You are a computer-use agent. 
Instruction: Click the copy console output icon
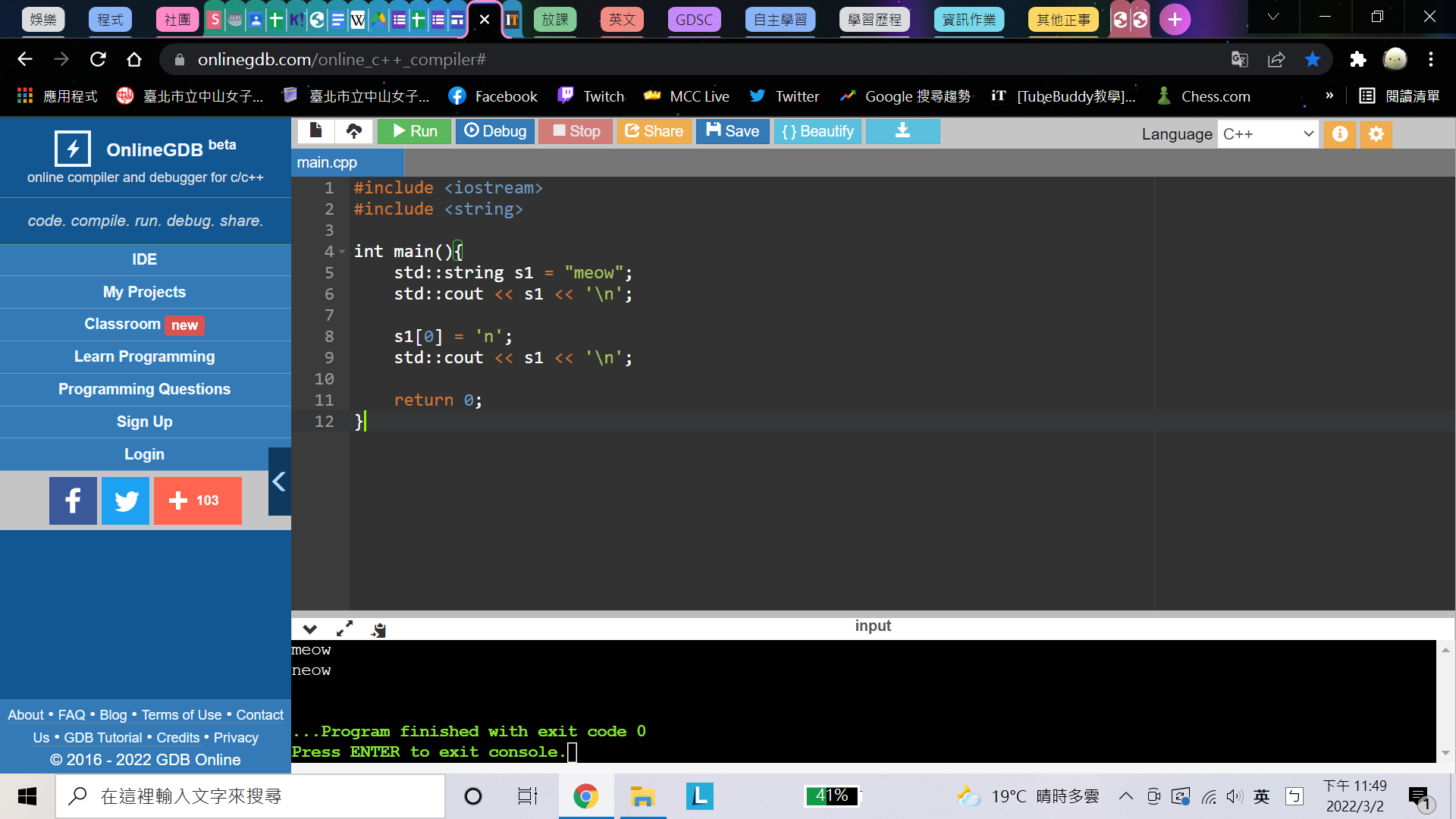point(378,629)
